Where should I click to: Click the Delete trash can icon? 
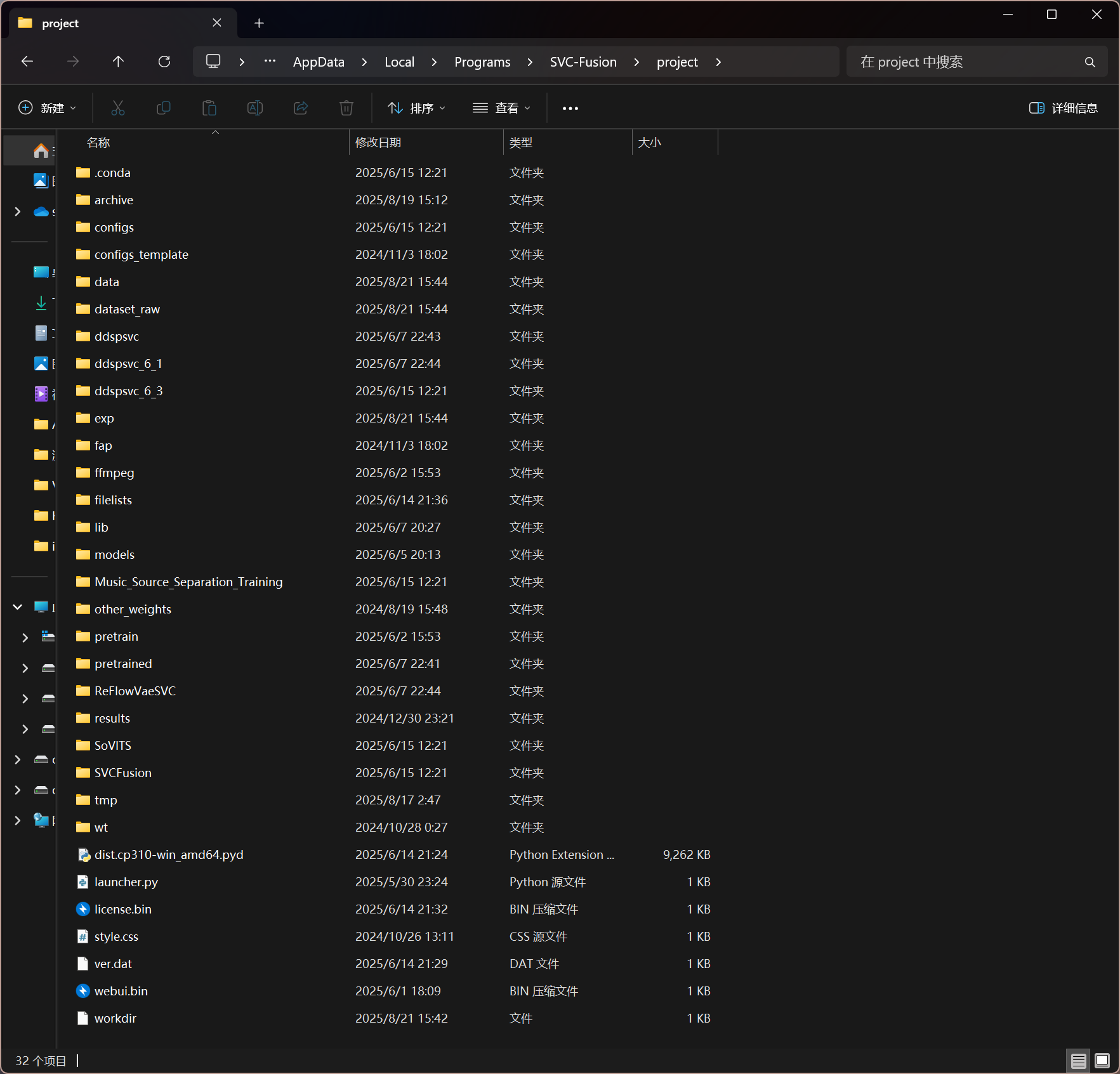click(346, 108)
